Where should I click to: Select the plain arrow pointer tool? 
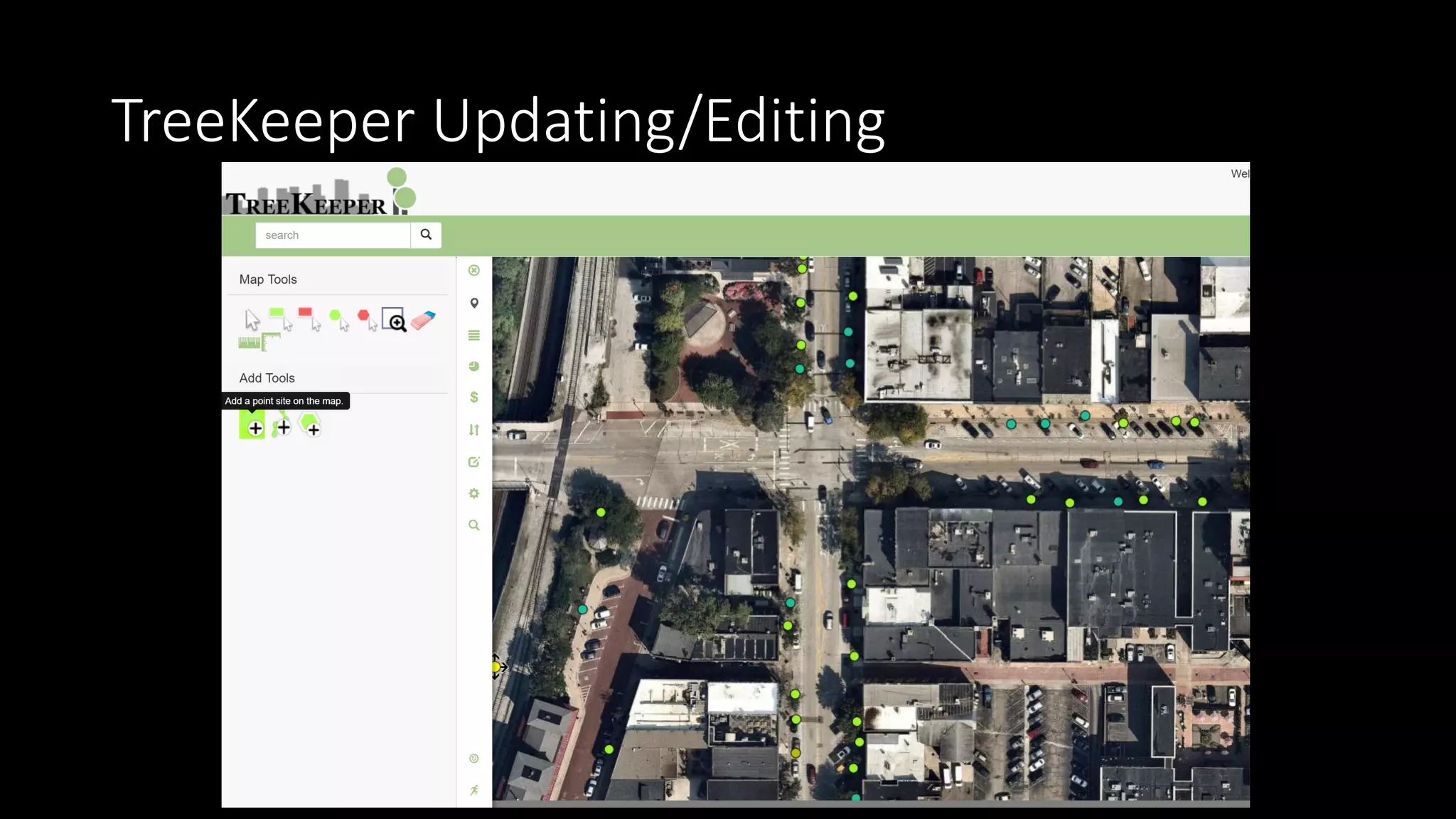(x=252, y=320)
